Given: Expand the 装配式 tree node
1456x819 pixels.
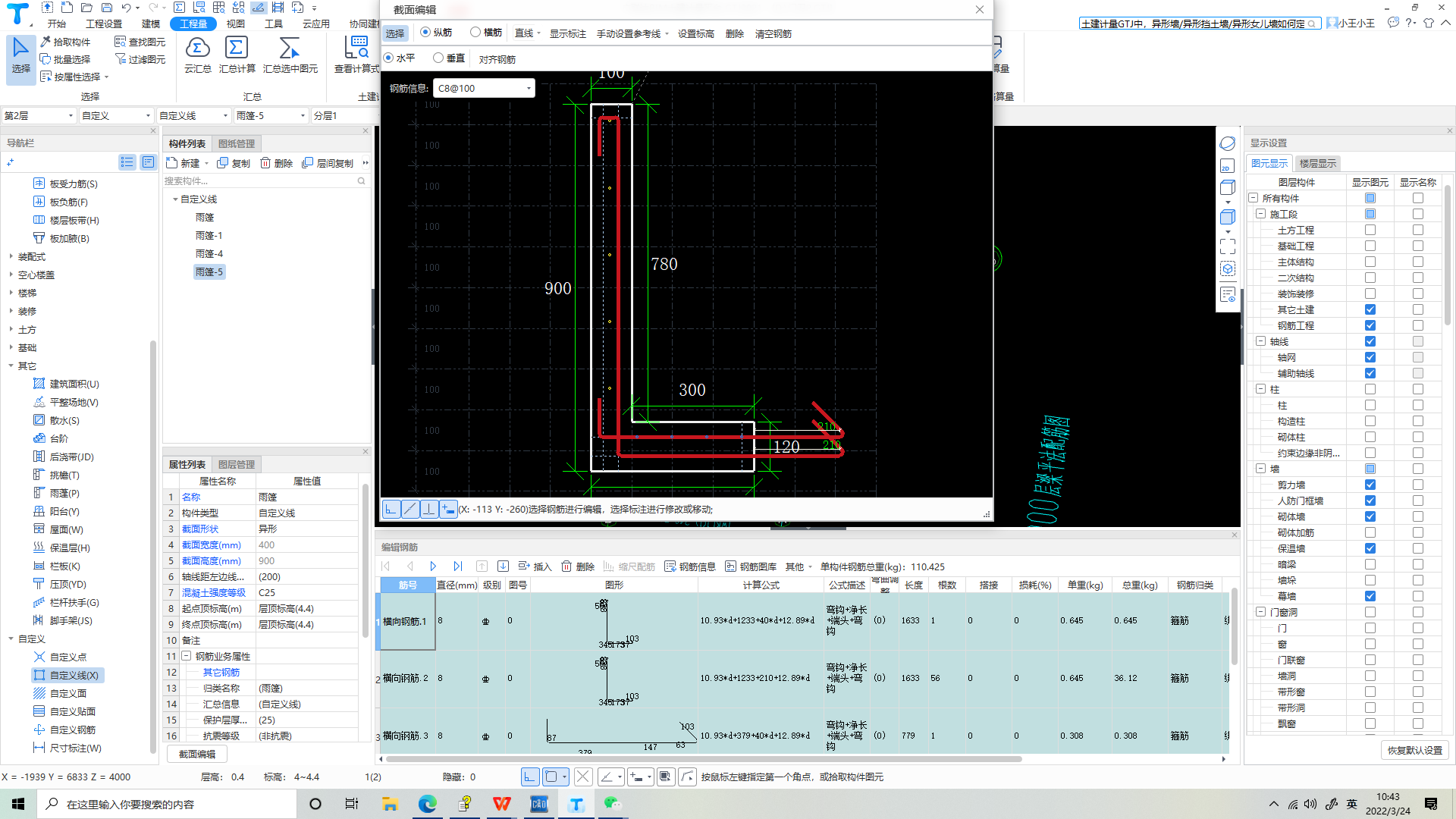Looking at the screenshot, I should (11, 256).
